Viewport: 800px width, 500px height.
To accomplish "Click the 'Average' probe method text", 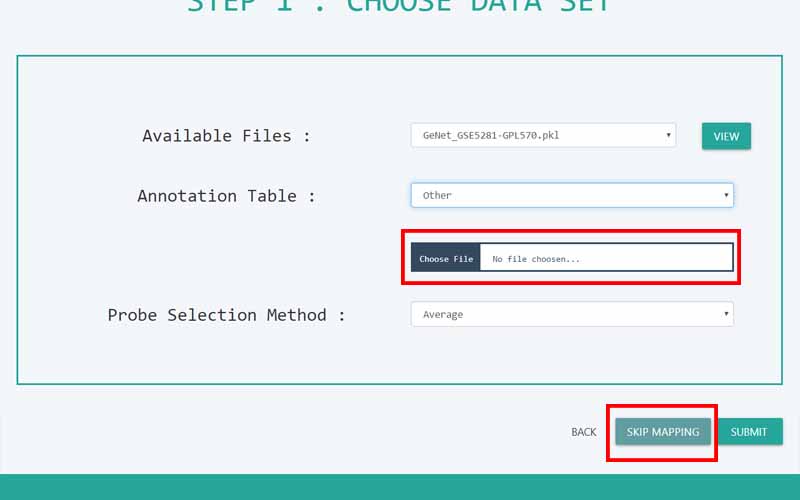I will click(x=442, y=314).
